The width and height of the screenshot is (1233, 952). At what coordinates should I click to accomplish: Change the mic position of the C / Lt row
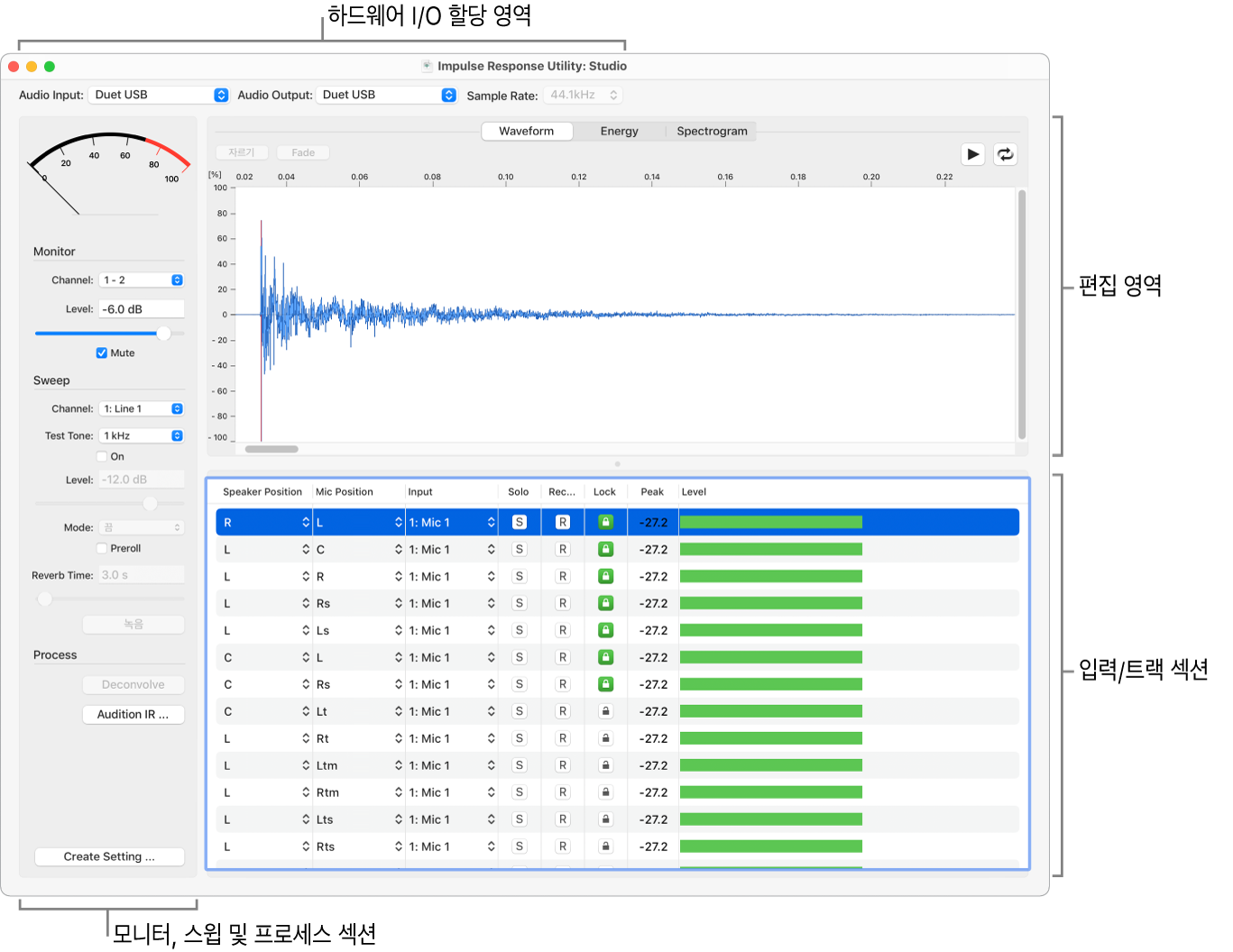[x=358, y=711]
